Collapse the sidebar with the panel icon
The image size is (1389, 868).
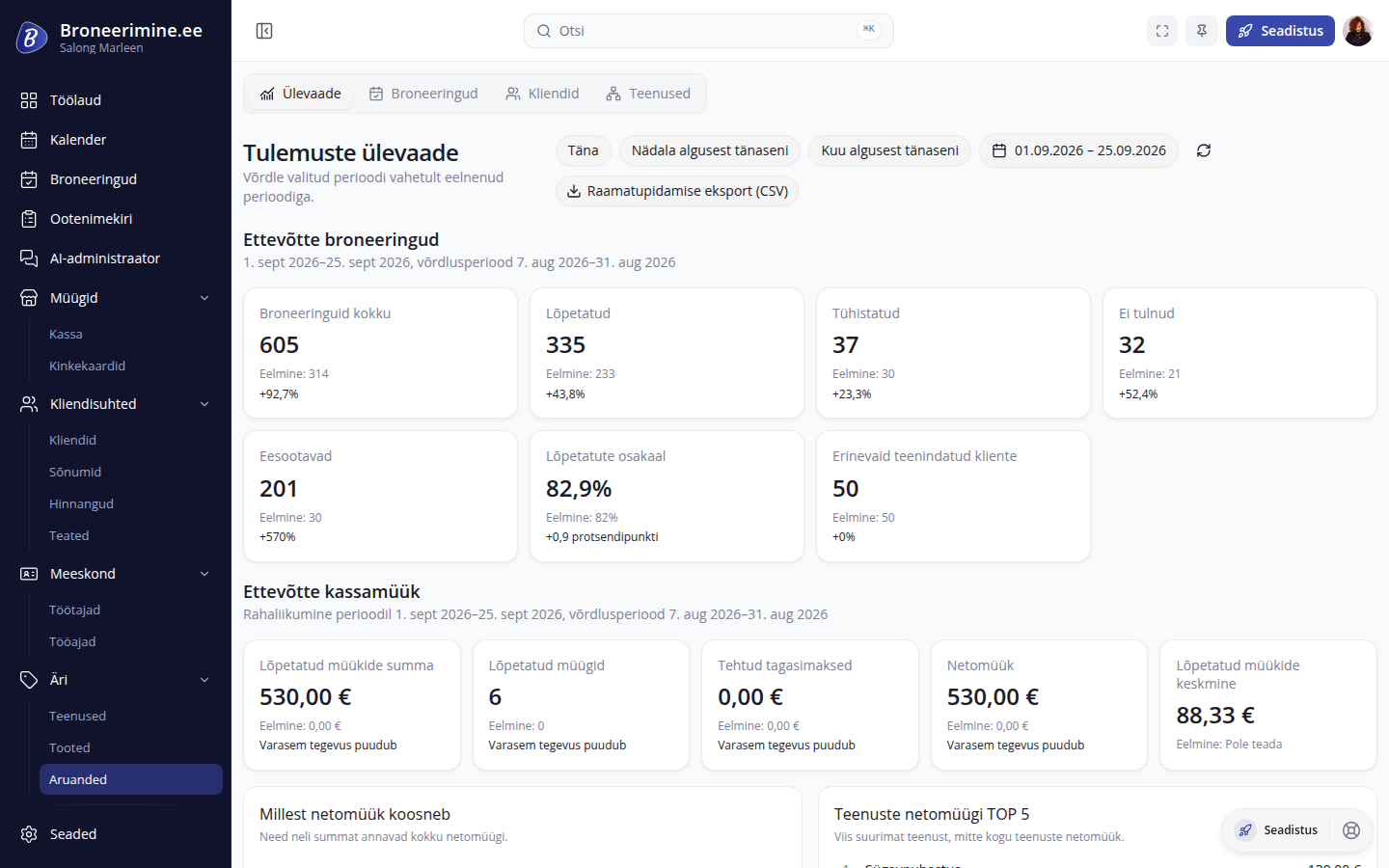point(264,31)
